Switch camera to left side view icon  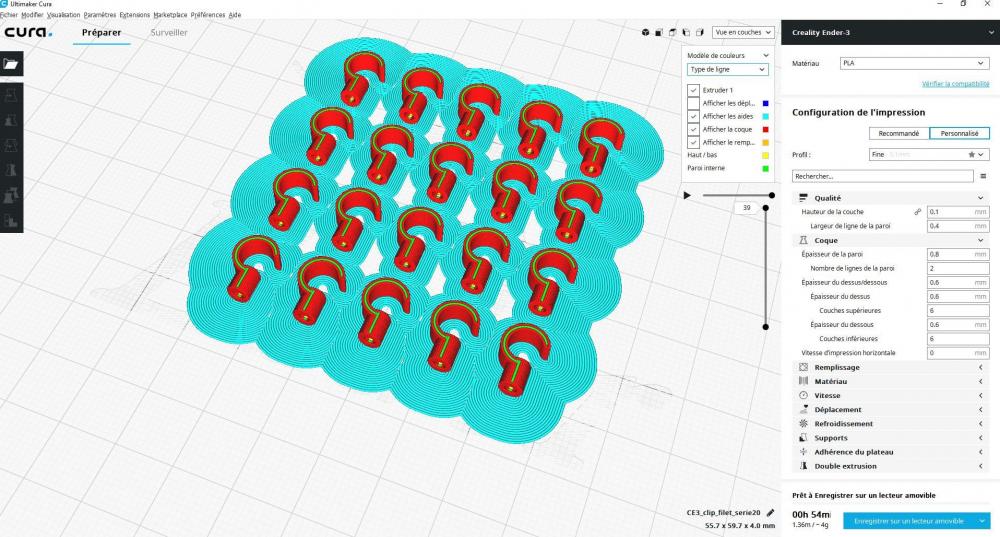point(686,33)
